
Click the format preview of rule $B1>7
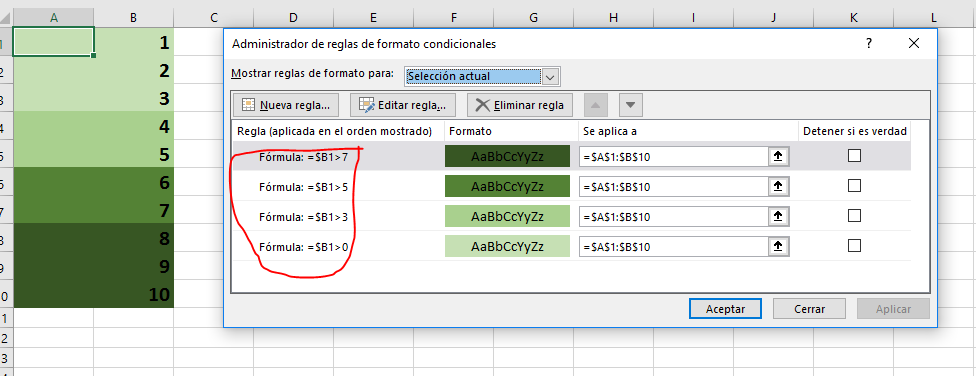point(507,156)
